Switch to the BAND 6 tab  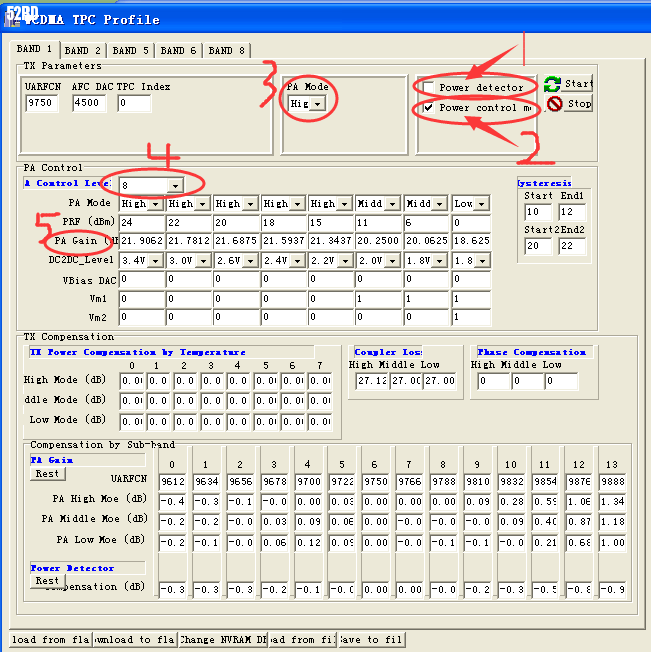pos(178,51)
